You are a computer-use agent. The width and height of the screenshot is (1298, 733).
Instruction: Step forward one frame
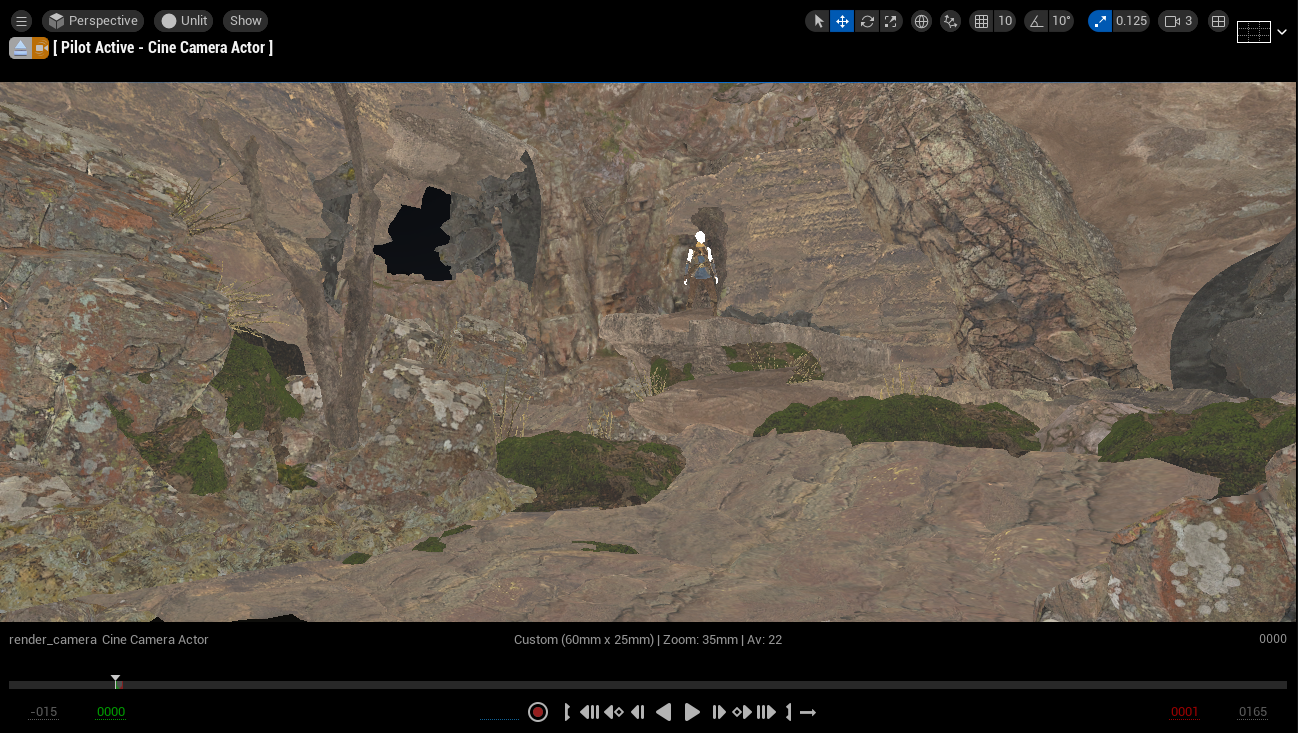718,712
